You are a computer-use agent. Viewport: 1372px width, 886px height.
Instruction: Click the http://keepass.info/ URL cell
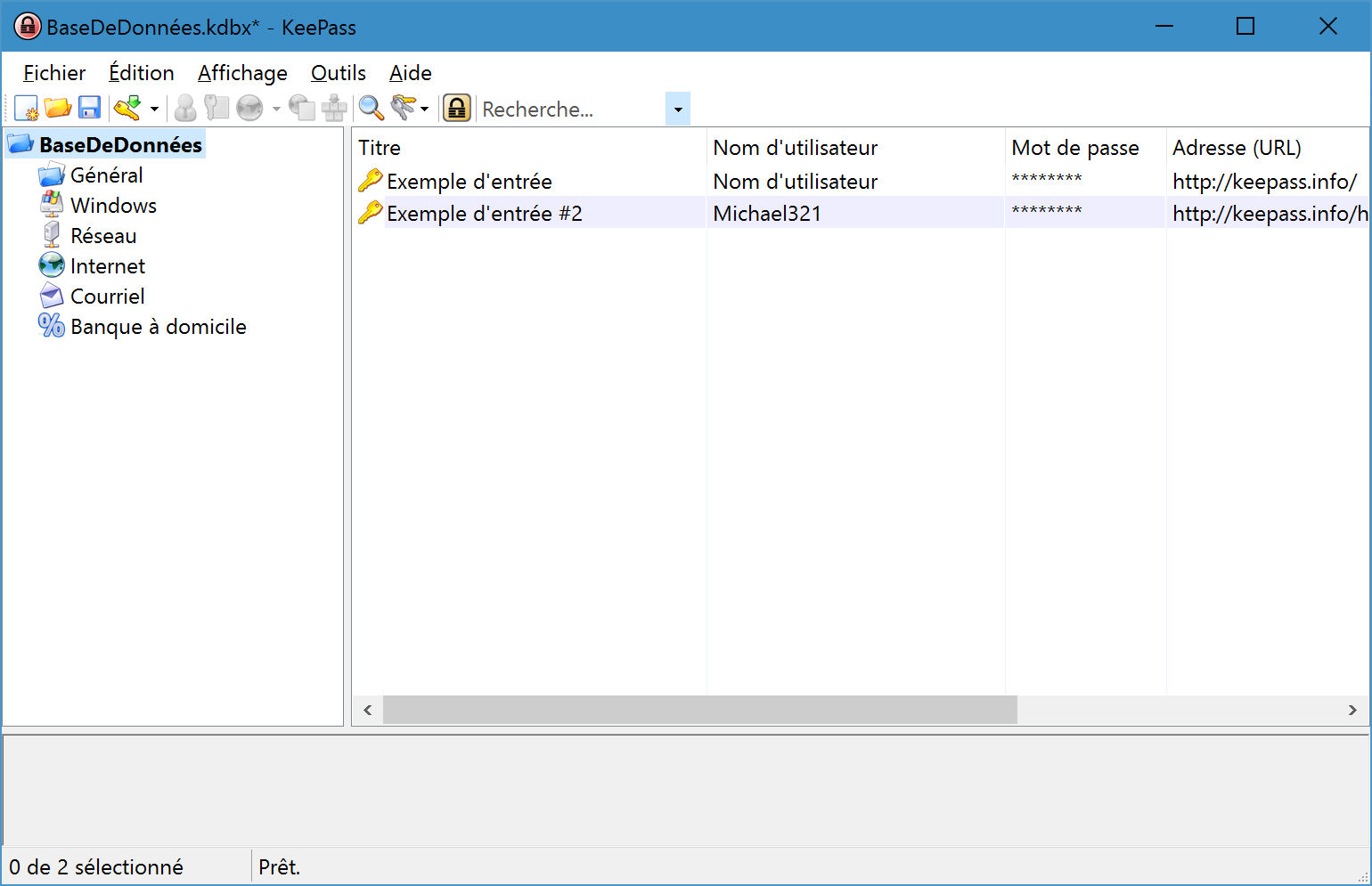coord(1265,182)
